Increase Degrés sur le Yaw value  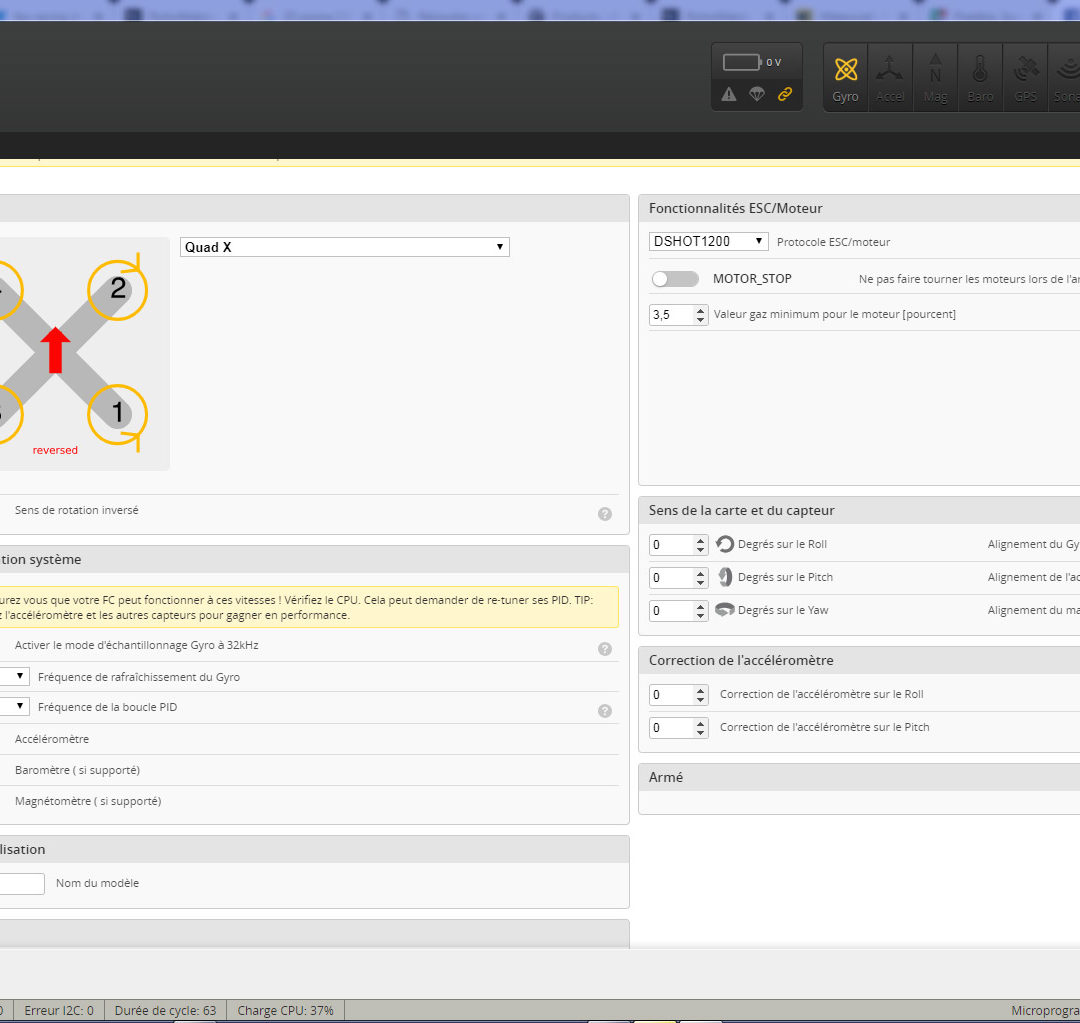tap(700, 607)
